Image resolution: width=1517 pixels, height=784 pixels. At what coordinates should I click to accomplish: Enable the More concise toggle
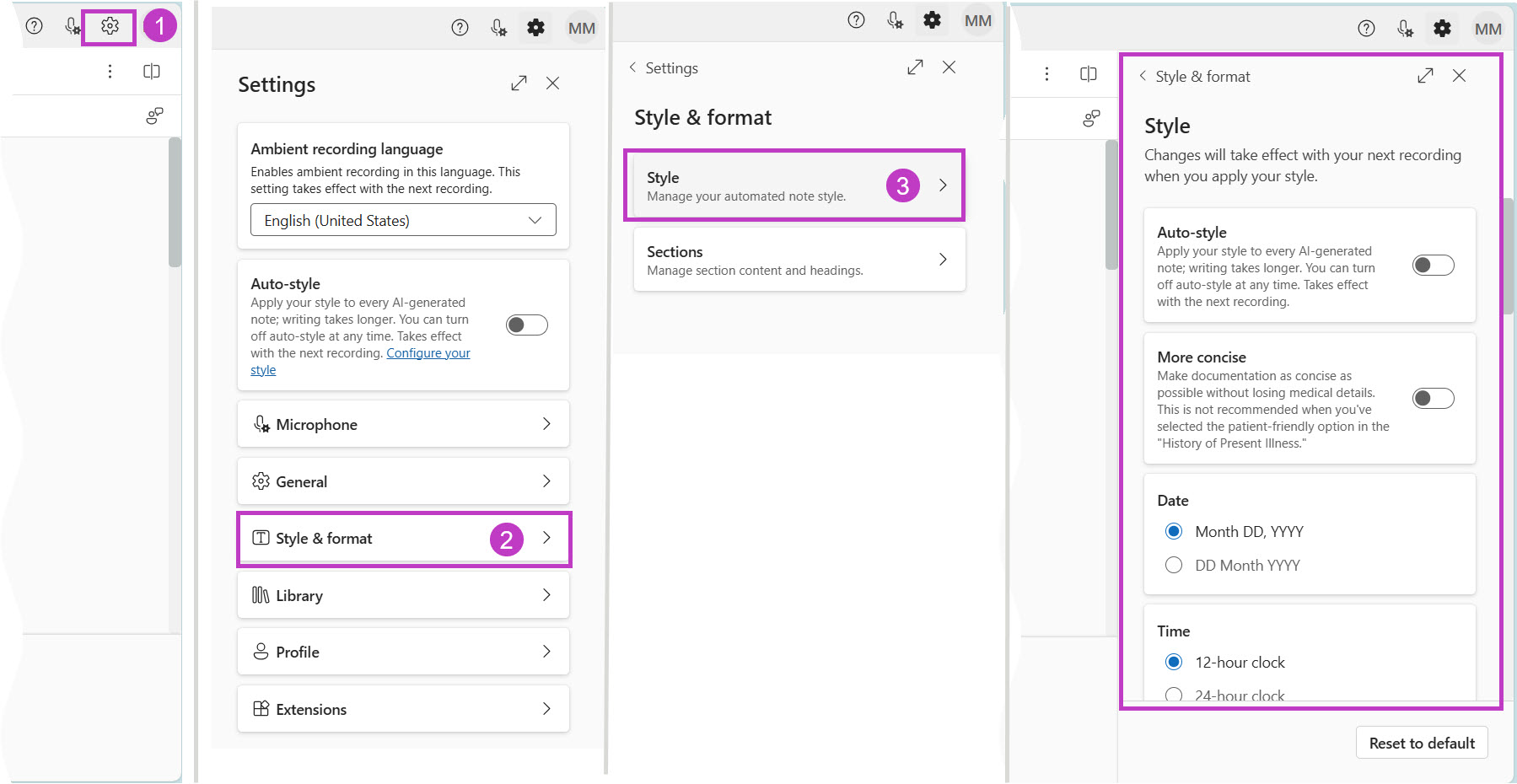pyautogui.click(x=1433, y=398)
